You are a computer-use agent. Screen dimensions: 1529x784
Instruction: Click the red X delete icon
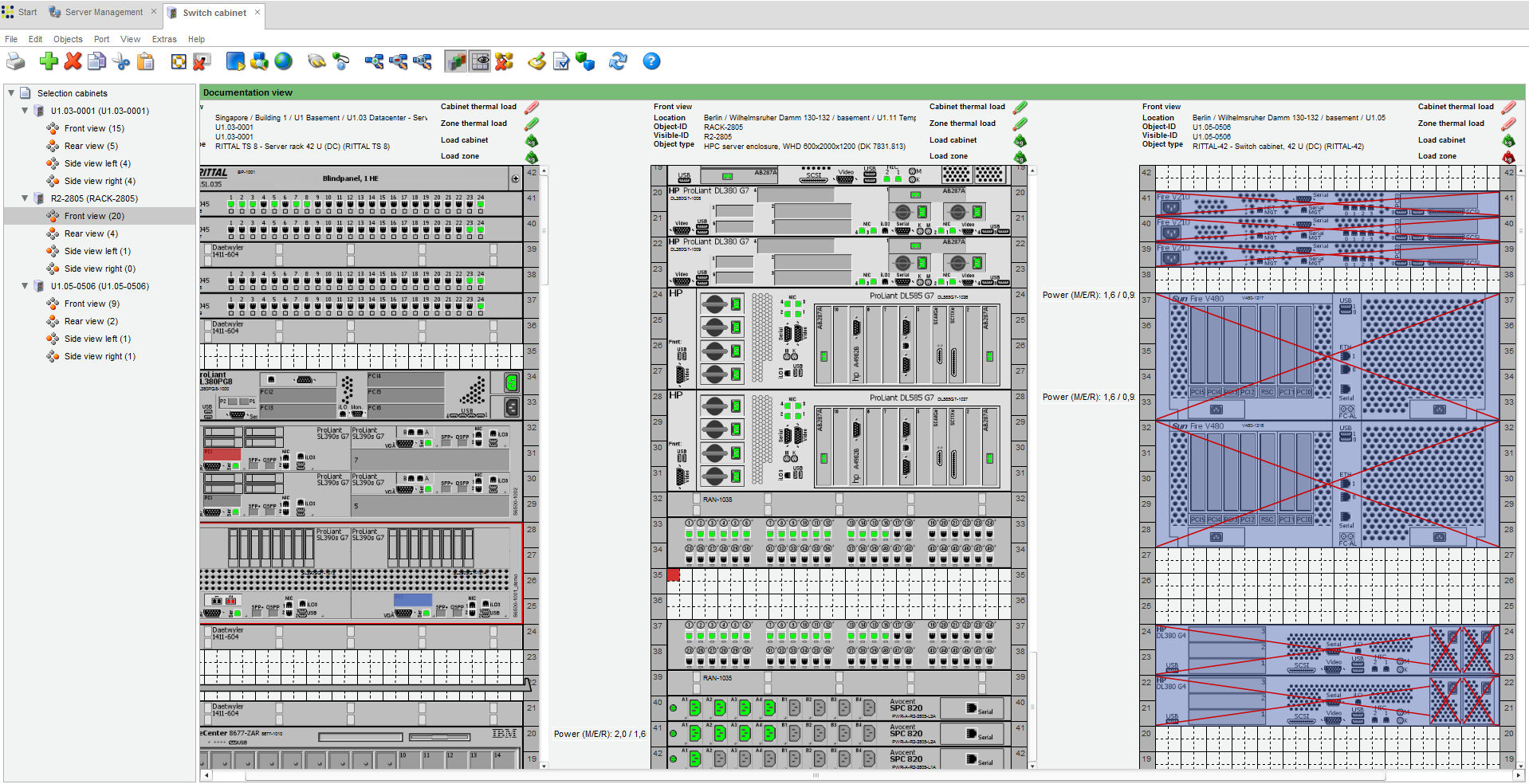[73, 61]
